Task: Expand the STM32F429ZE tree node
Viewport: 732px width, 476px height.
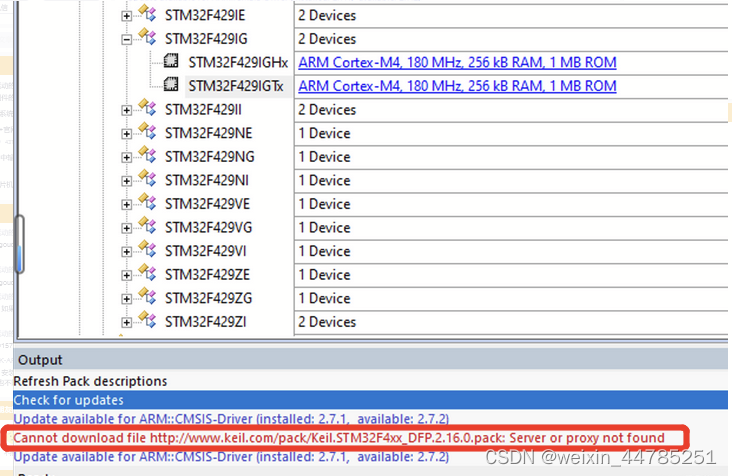Action: [x=127, y=275]
